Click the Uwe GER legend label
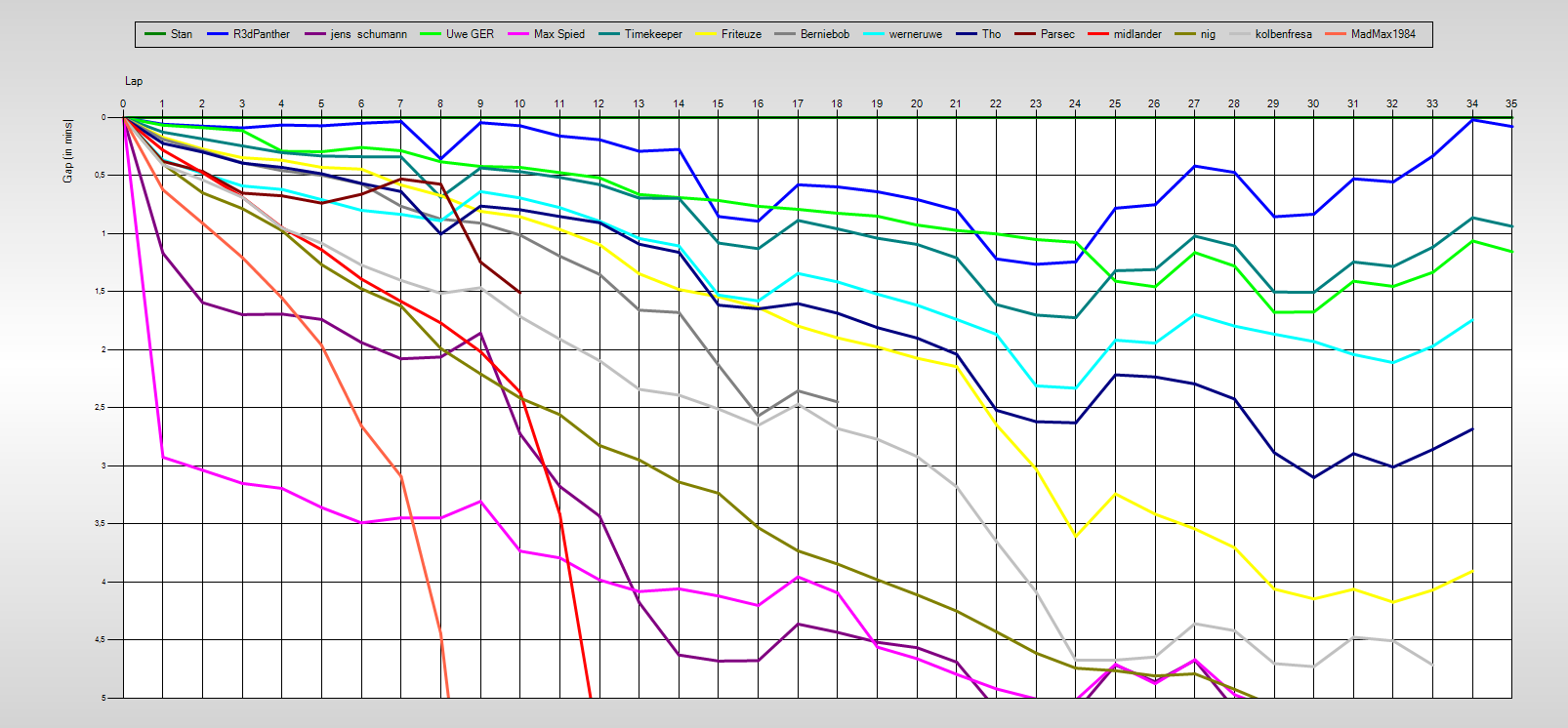Screen dimensions: 1568x728 coord(470,34)
